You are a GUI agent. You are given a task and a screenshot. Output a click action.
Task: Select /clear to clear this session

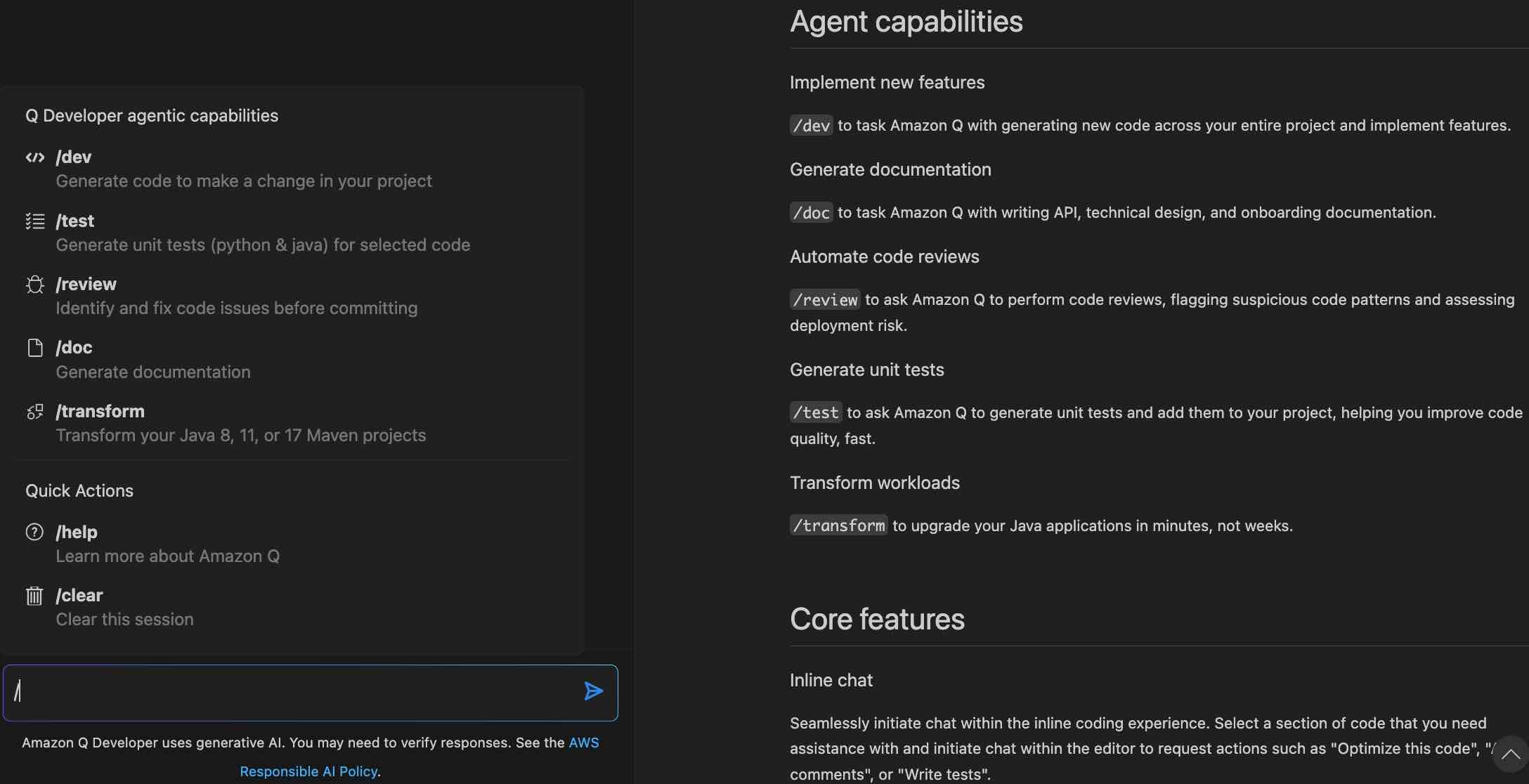point(124,607)
